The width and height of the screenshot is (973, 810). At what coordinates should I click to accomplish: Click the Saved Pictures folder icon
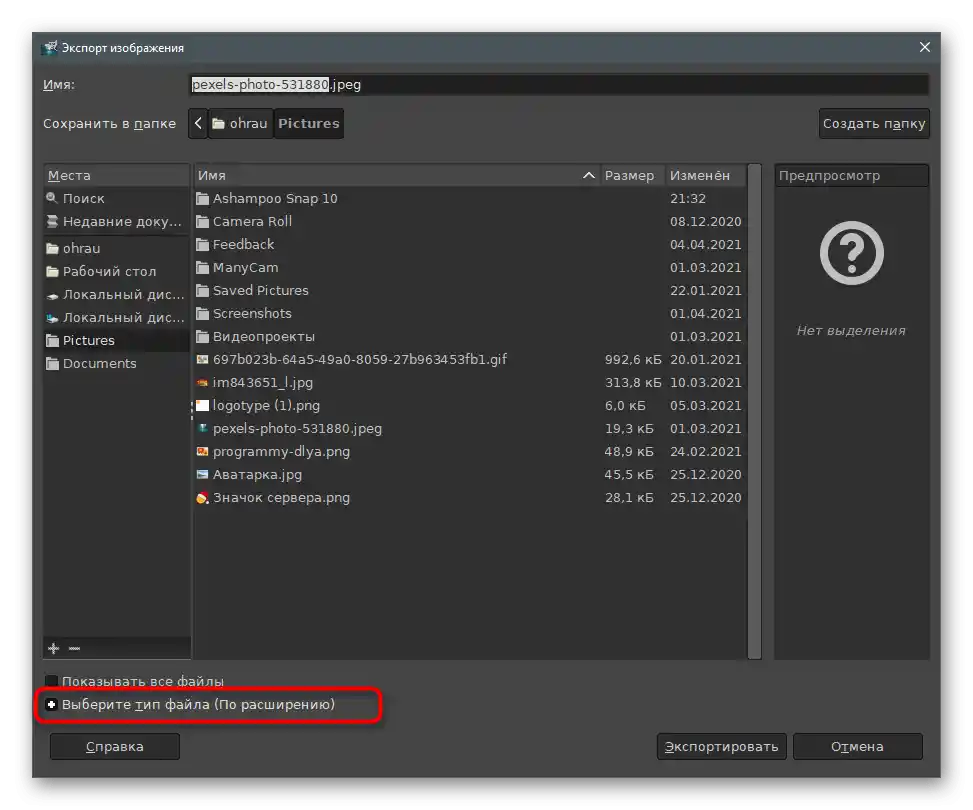pos(202,290)
